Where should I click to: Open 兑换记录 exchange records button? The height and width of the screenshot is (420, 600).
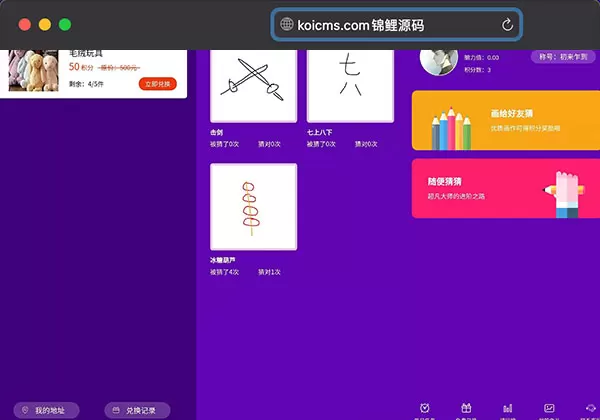point(137,410)
